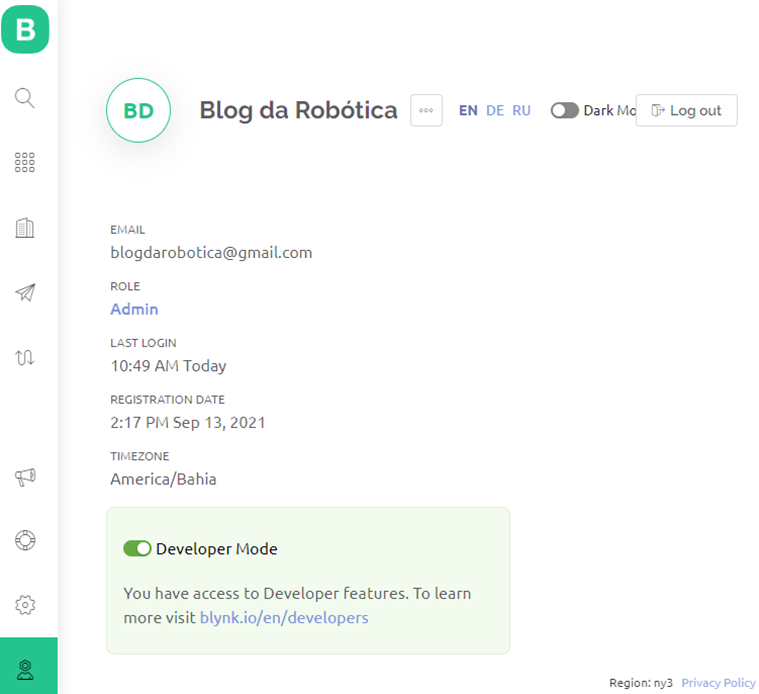
Task: Click the registration date 2:17 PM Sep 13, 2021
Action: pos(188,422)
